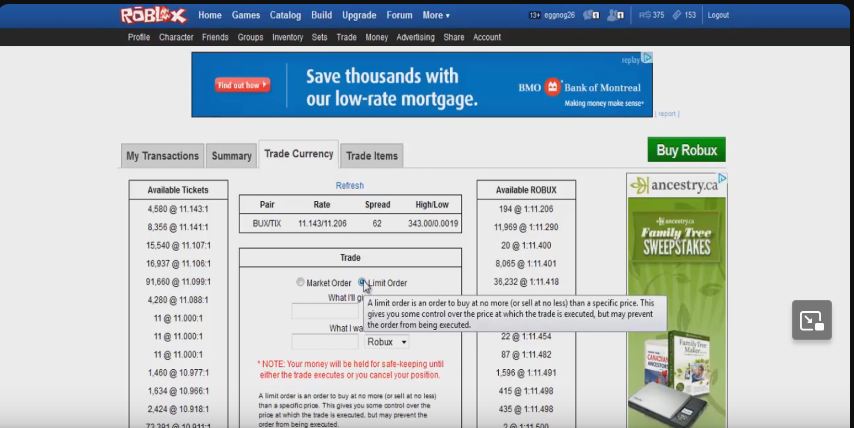
Task: Switch to the Summary tab
Action: click(231, 156)
